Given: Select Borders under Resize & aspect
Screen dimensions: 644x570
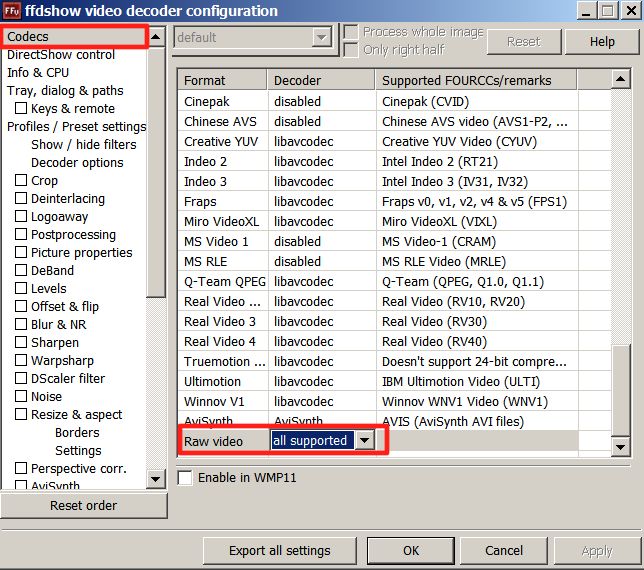Looking at the screenshot, I should tap(77, 433).
